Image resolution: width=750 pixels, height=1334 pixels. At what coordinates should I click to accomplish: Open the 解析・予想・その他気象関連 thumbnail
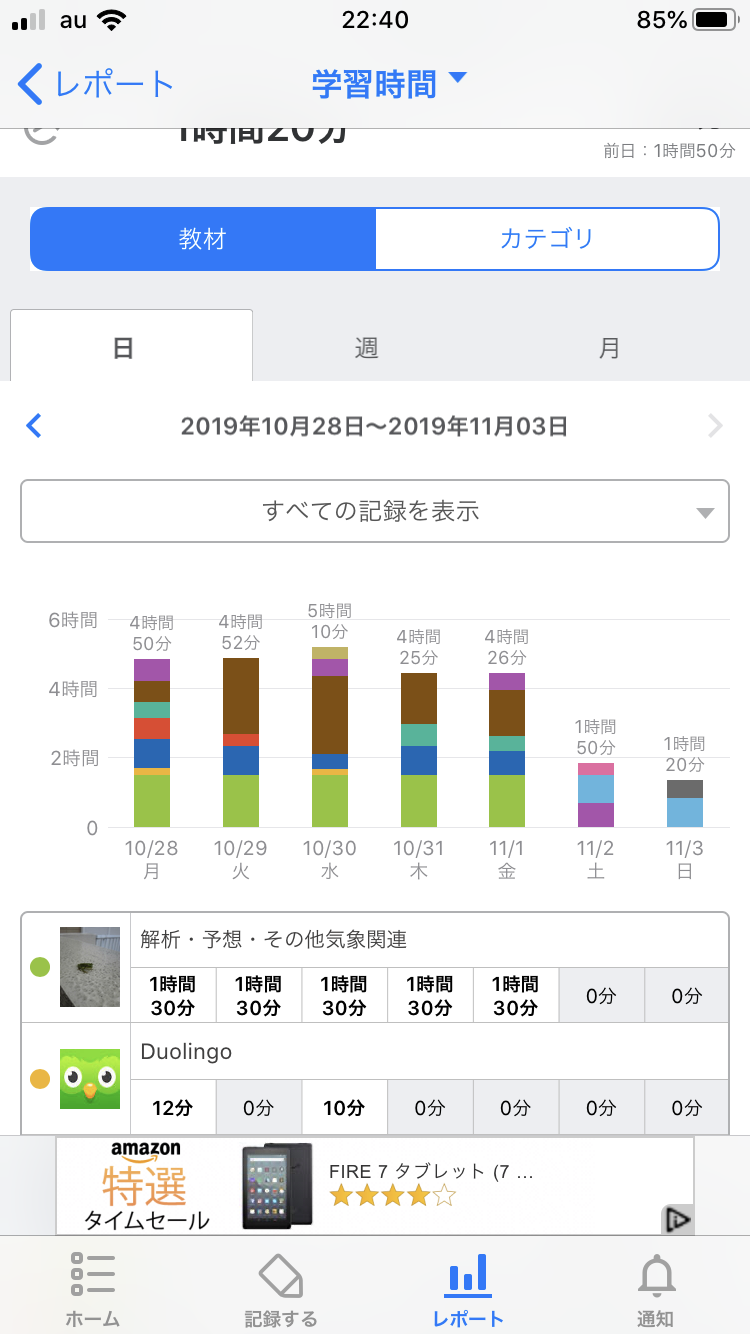pyautogui.click(x=90, y=967)
